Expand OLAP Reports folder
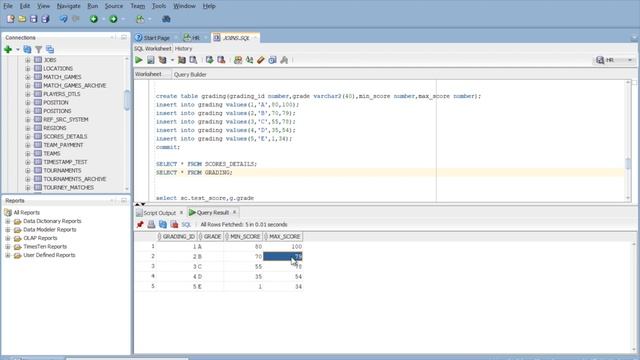This screenshot has width=640, height=360. 8,238
